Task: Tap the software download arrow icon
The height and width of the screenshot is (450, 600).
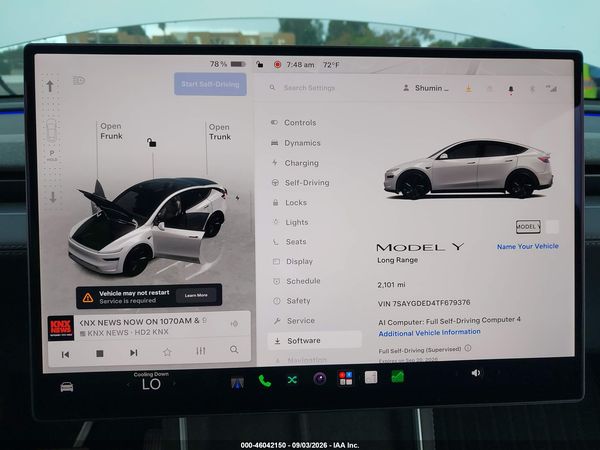Action: [x=469, y=89]
